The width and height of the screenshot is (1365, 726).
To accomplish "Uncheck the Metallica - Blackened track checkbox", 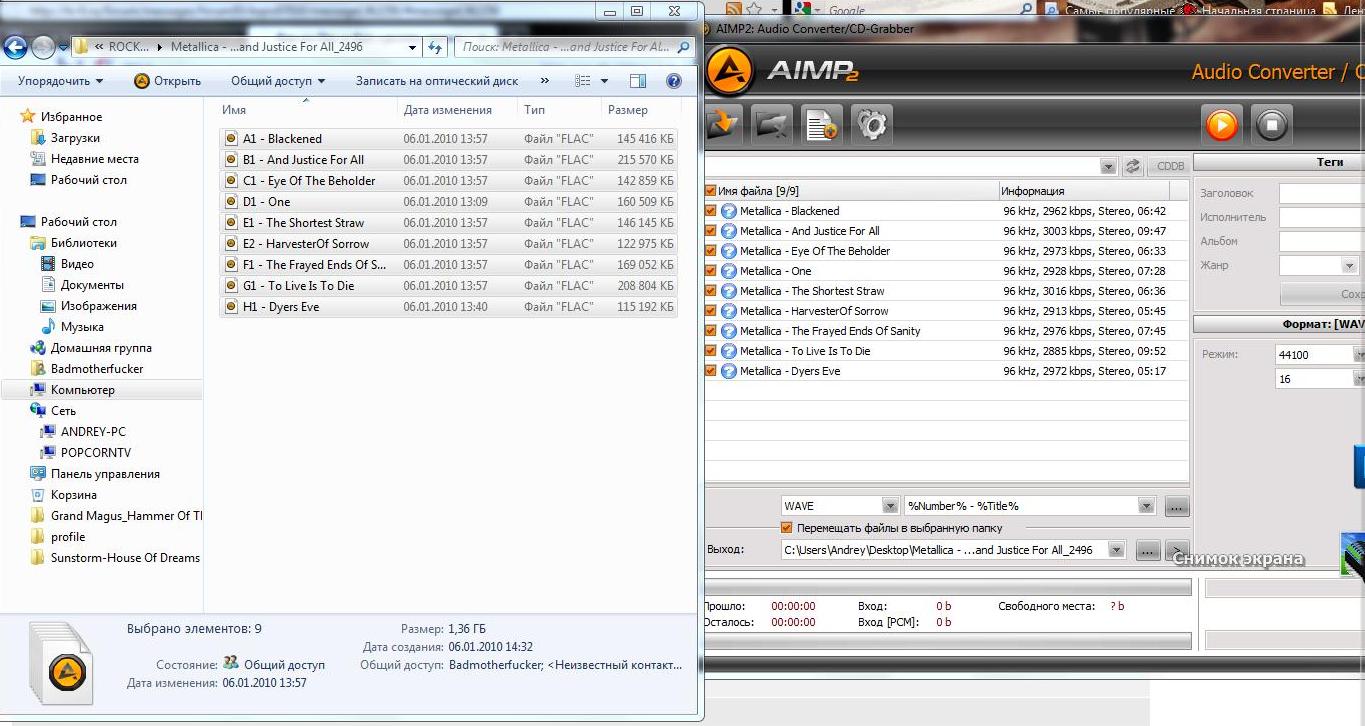I will [x=710, y=211].
